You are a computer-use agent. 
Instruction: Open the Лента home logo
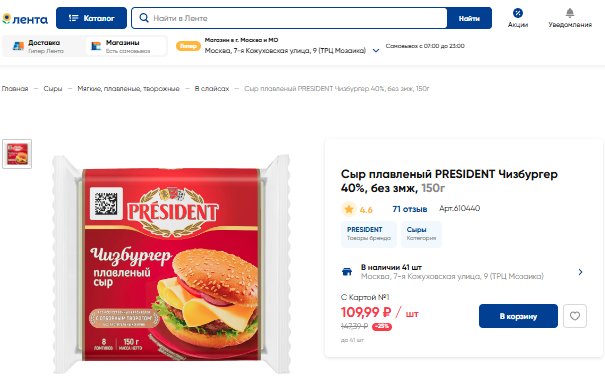25,19
